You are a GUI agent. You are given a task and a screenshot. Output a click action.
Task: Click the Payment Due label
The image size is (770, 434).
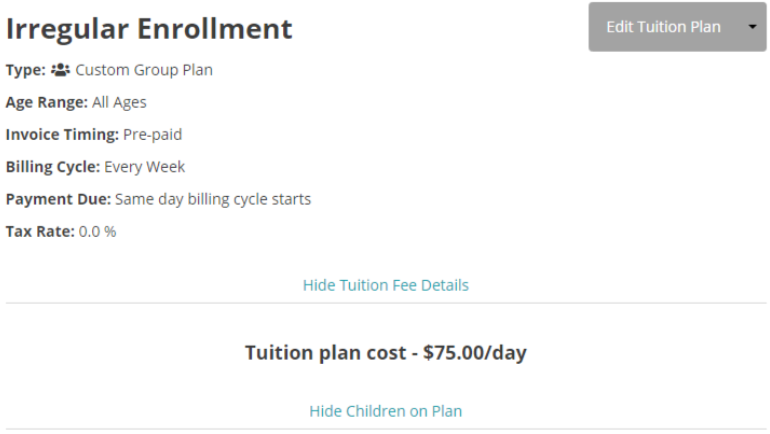(58, 199)
